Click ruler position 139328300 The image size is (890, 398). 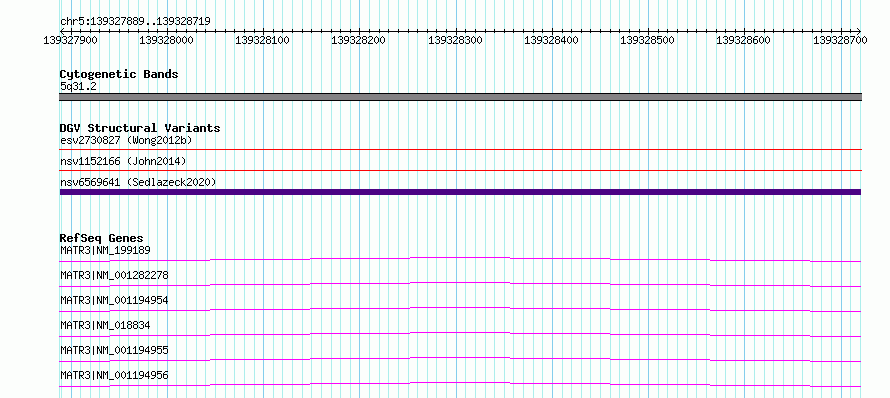pyautogui.click(x=455, y=40)
